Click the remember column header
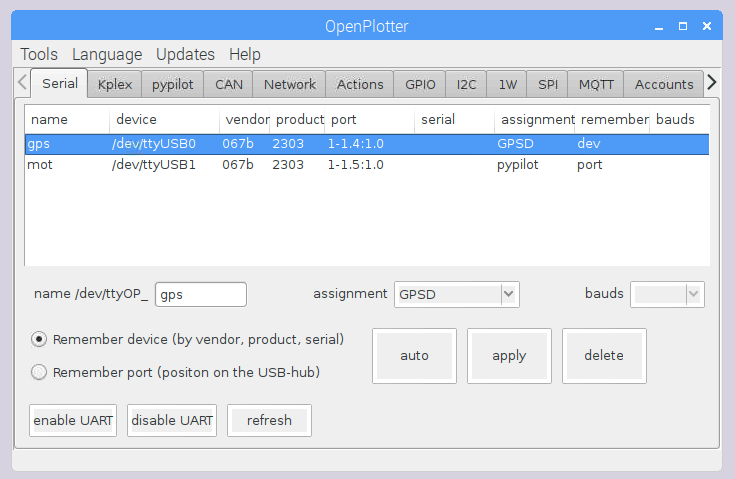The height and width of the screenshot is (479, 735). tap(612, 120)
